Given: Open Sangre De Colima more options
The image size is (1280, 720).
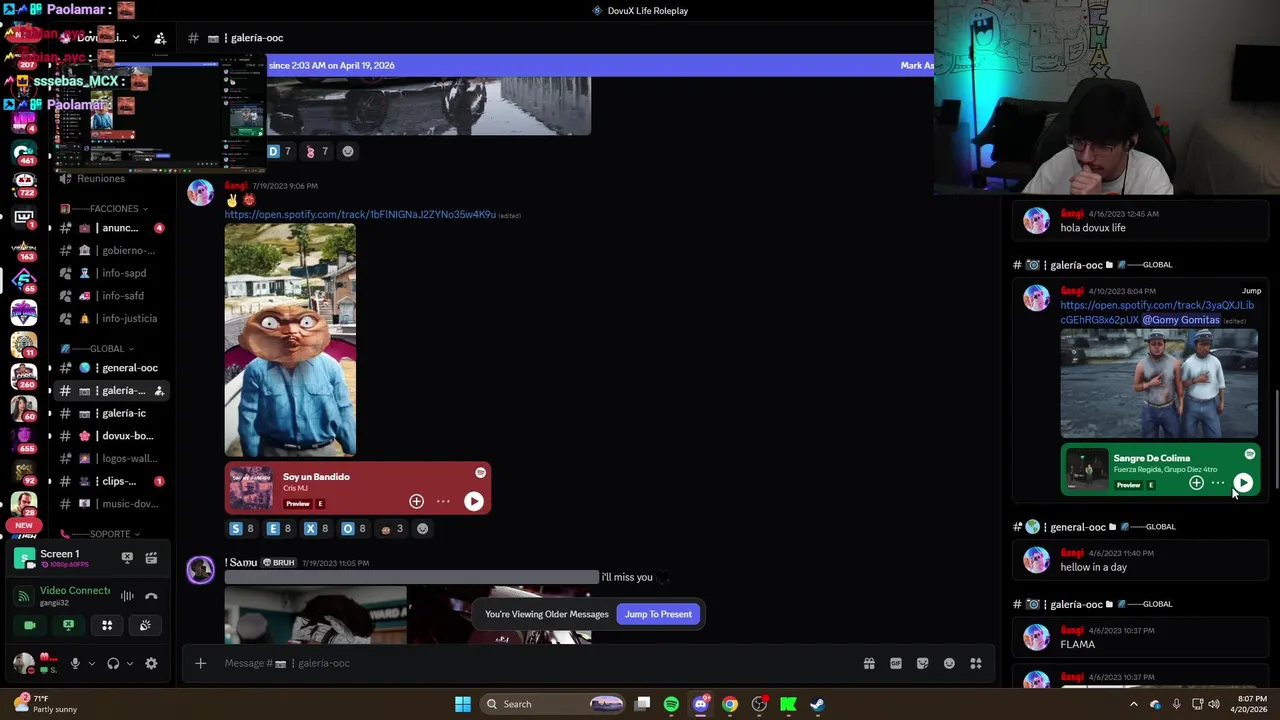Looking at the screenshot, I should [1218, 483].
